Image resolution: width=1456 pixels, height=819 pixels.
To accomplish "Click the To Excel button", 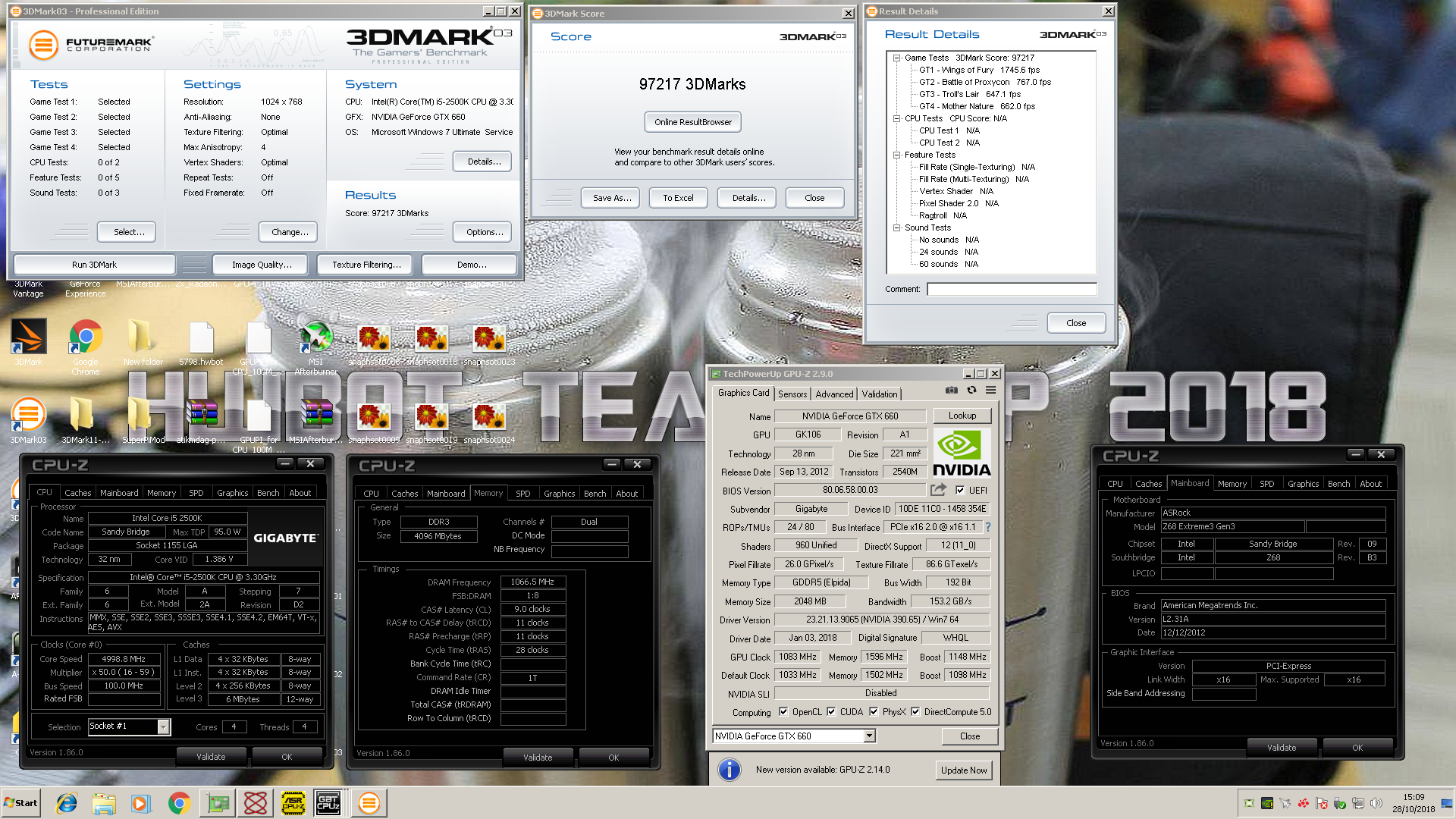I will [x=678, y=198].
